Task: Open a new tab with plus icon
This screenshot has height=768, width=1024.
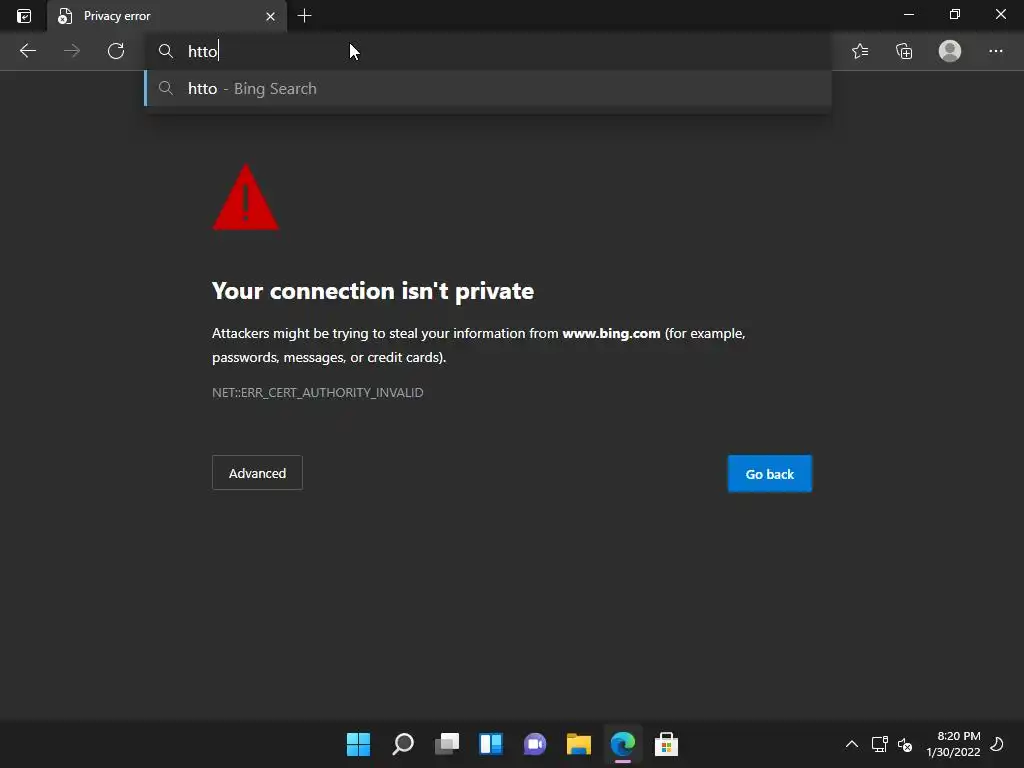Action: coord(304,16)
